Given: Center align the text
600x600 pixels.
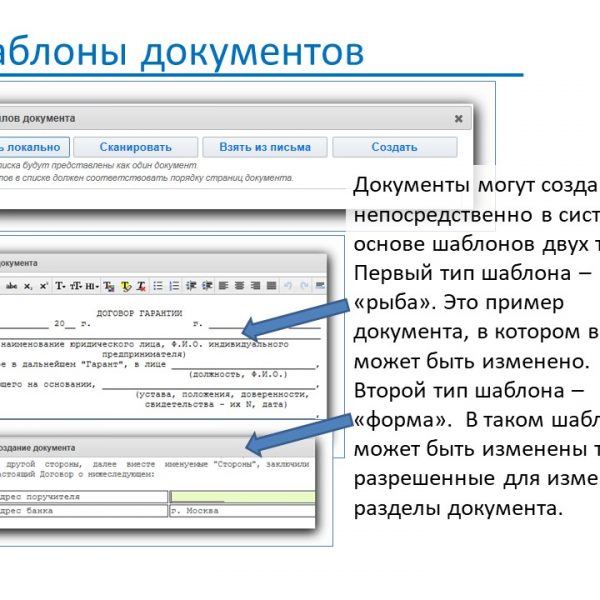Looking at the screenshot, I should click(239, 286).
